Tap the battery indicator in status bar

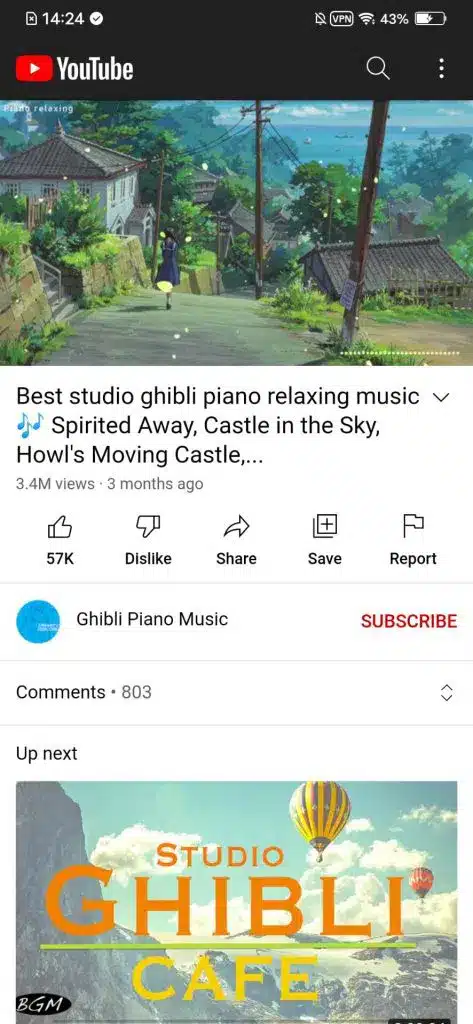coord(431,19)
